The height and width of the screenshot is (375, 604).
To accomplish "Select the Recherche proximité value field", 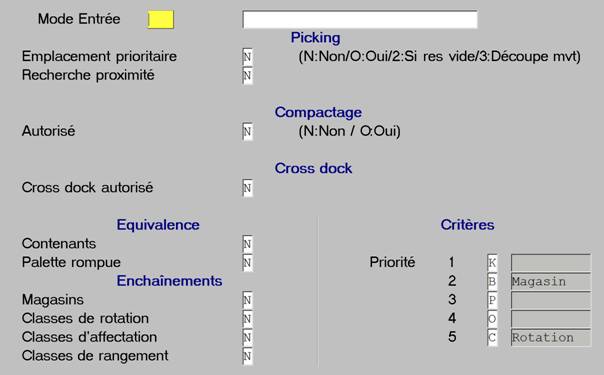I will [x=248, y=75].
